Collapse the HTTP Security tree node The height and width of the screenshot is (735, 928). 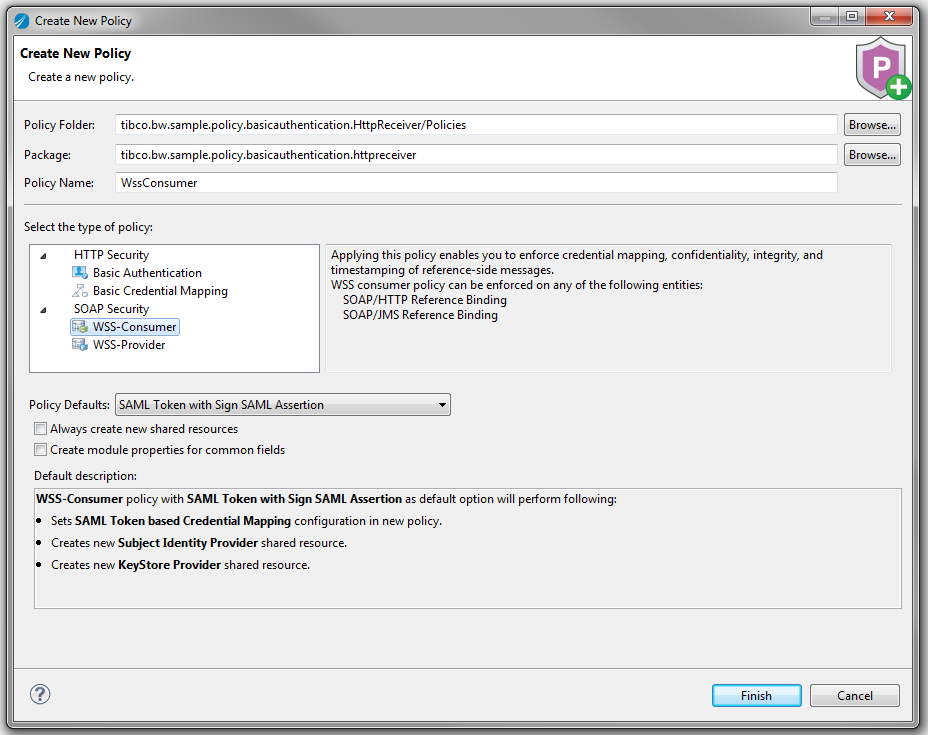44,256
